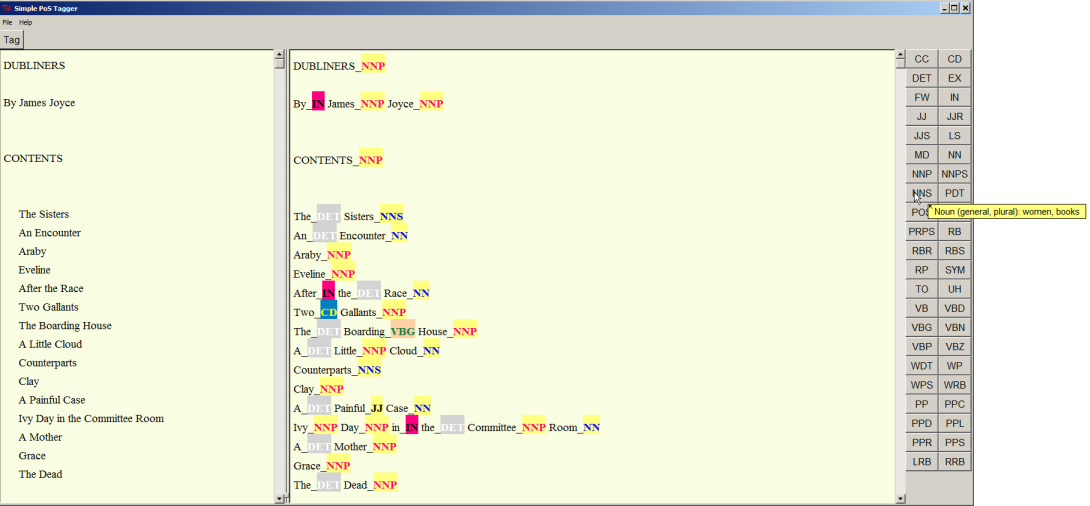Open the File menu
The height and width of the screenshot is (506, 1090).
click(7, 22)
